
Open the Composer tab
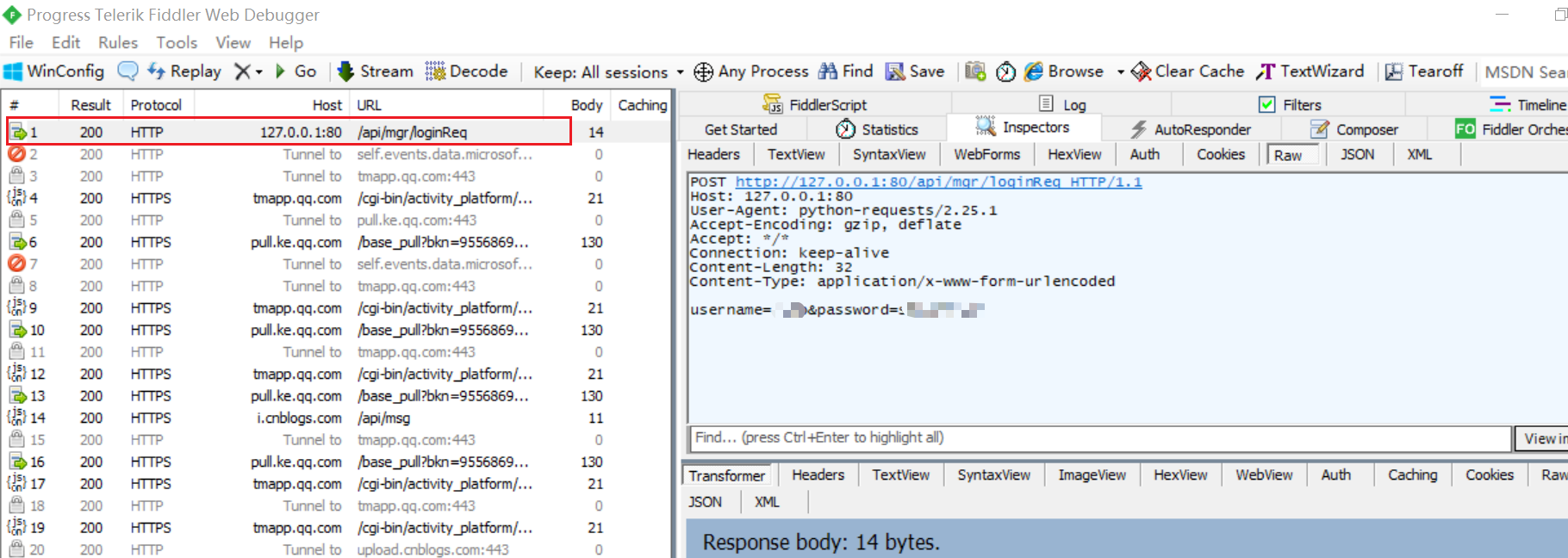point(1354,129)
